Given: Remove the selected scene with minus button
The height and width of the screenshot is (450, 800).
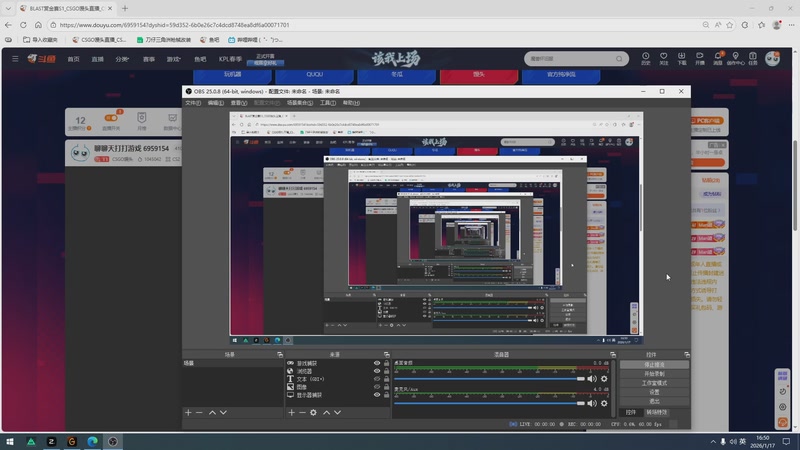Looking at the screenshot, I should (x=199, y=412).
